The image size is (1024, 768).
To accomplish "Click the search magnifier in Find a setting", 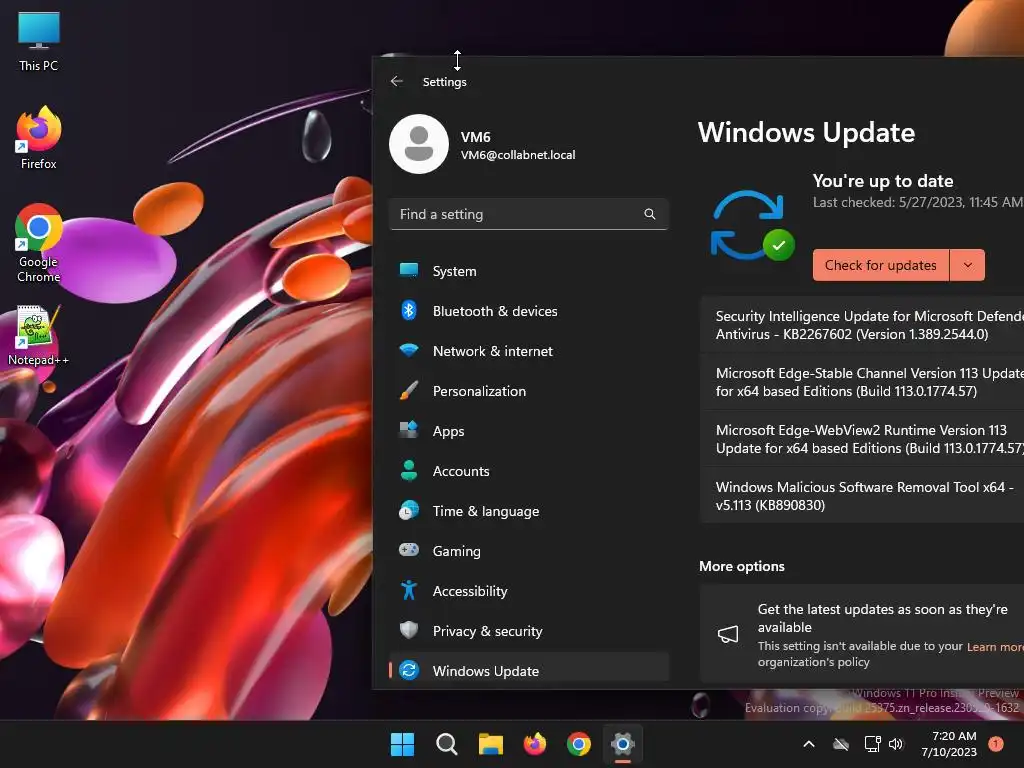I will coord(650,214).
